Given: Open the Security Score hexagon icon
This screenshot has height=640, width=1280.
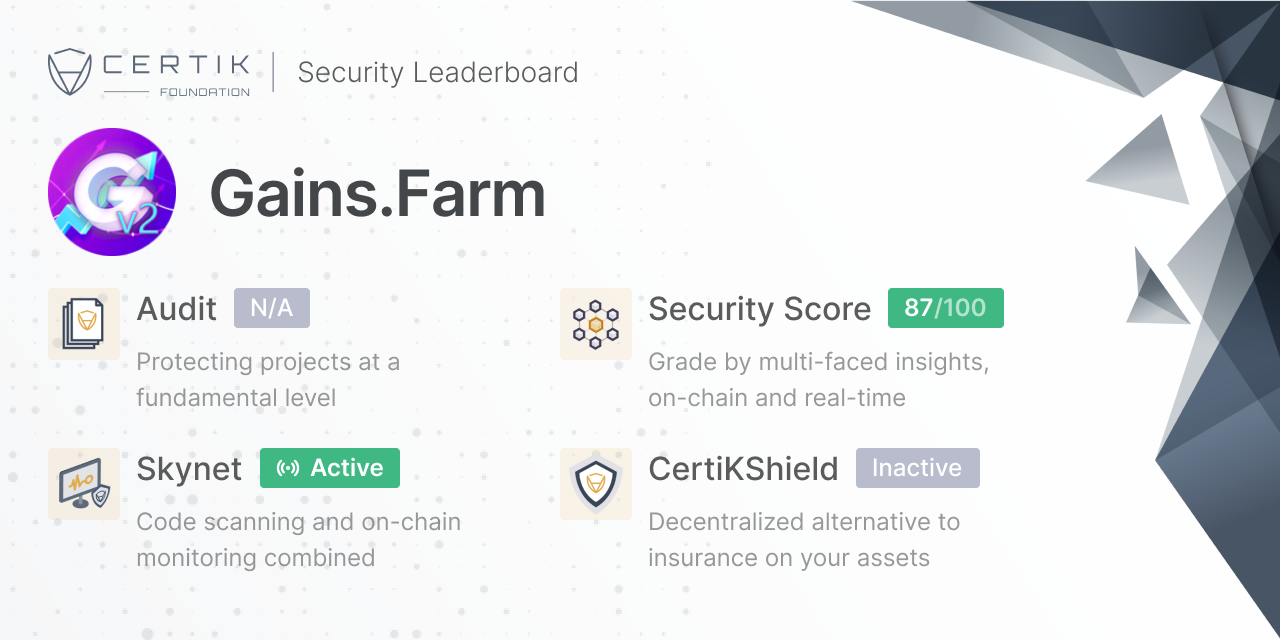Looking at the screenshot, I should 596,324.
